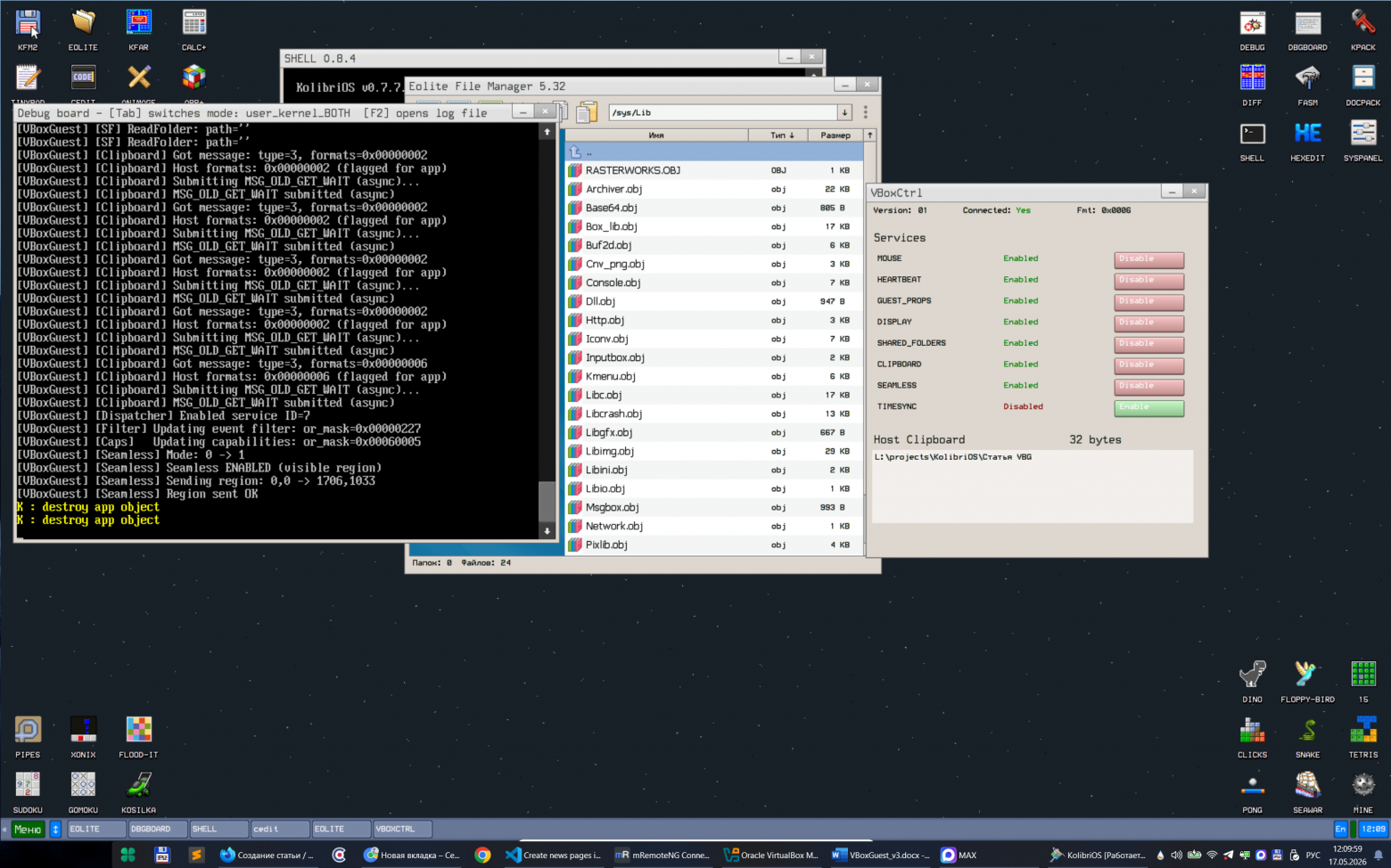Click the Eolite file list scroll-up arrow
The height and width of the screenshot is (868, 1391).
pyautogui.click(x=870, y=135)
